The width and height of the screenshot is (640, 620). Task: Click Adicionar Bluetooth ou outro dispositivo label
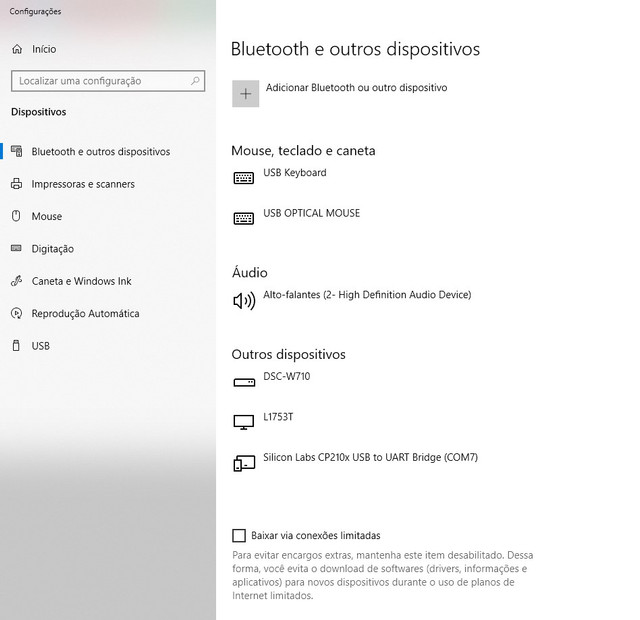pyautogui.click(x=356, y=88)
